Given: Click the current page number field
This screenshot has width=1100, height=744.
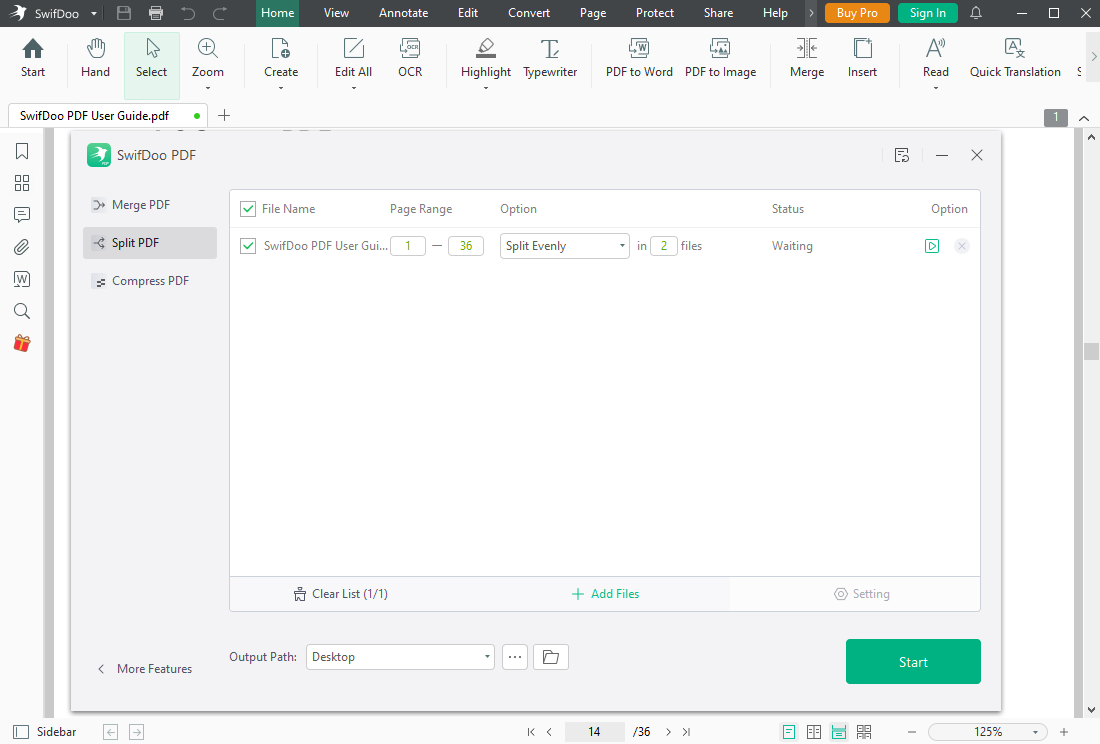Looking at the screenshot, I should tap(594, 732).
